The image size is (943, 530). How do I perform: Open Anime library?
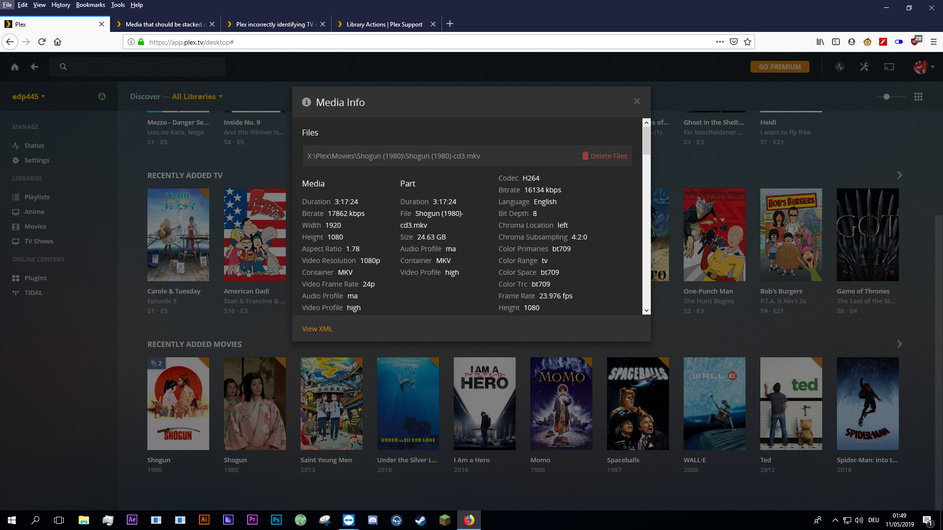[x=34, y=212]
